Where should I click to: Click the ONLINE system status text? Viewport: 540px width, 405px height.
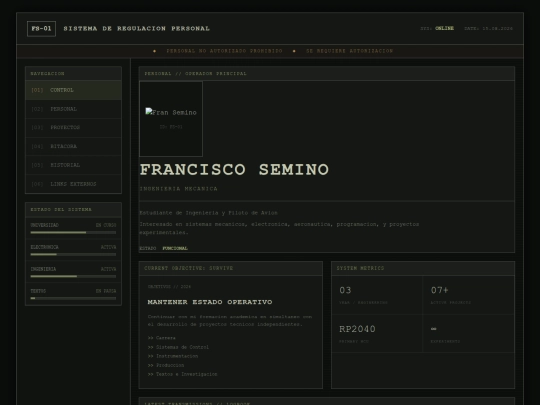pos(444,28)
